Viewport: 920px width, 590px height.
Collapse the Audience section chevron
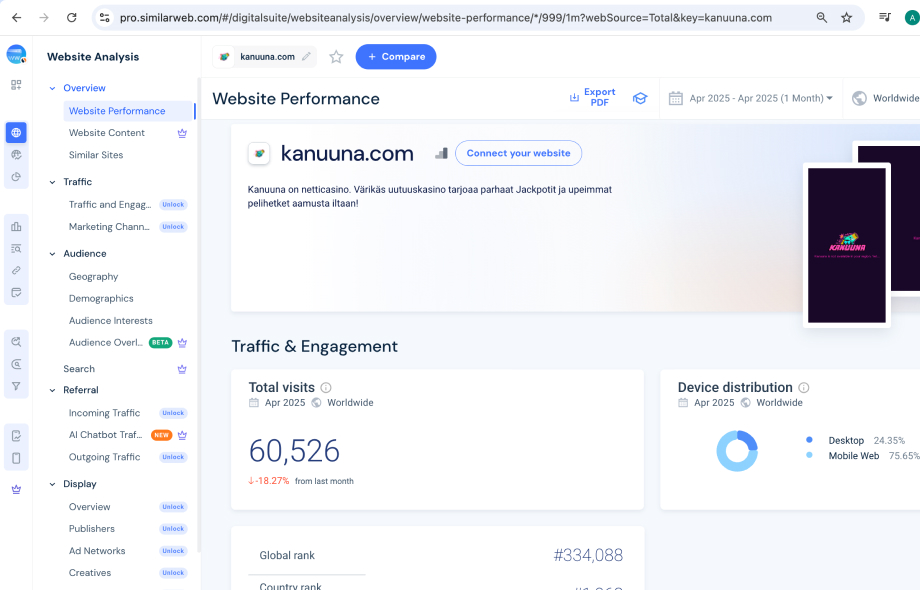pyautogui.click(x=52, y=254)
